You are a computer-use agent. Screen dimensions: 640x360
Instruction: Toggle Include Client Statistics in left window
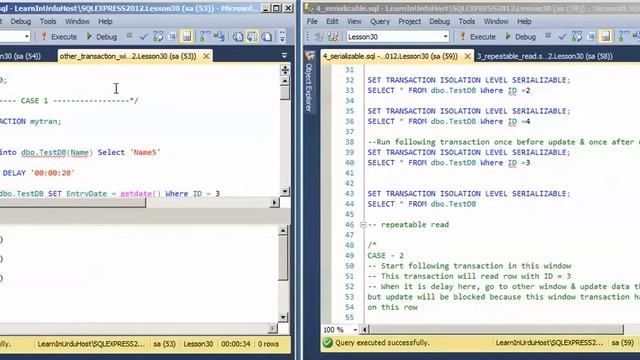click(x=219, y=37)
